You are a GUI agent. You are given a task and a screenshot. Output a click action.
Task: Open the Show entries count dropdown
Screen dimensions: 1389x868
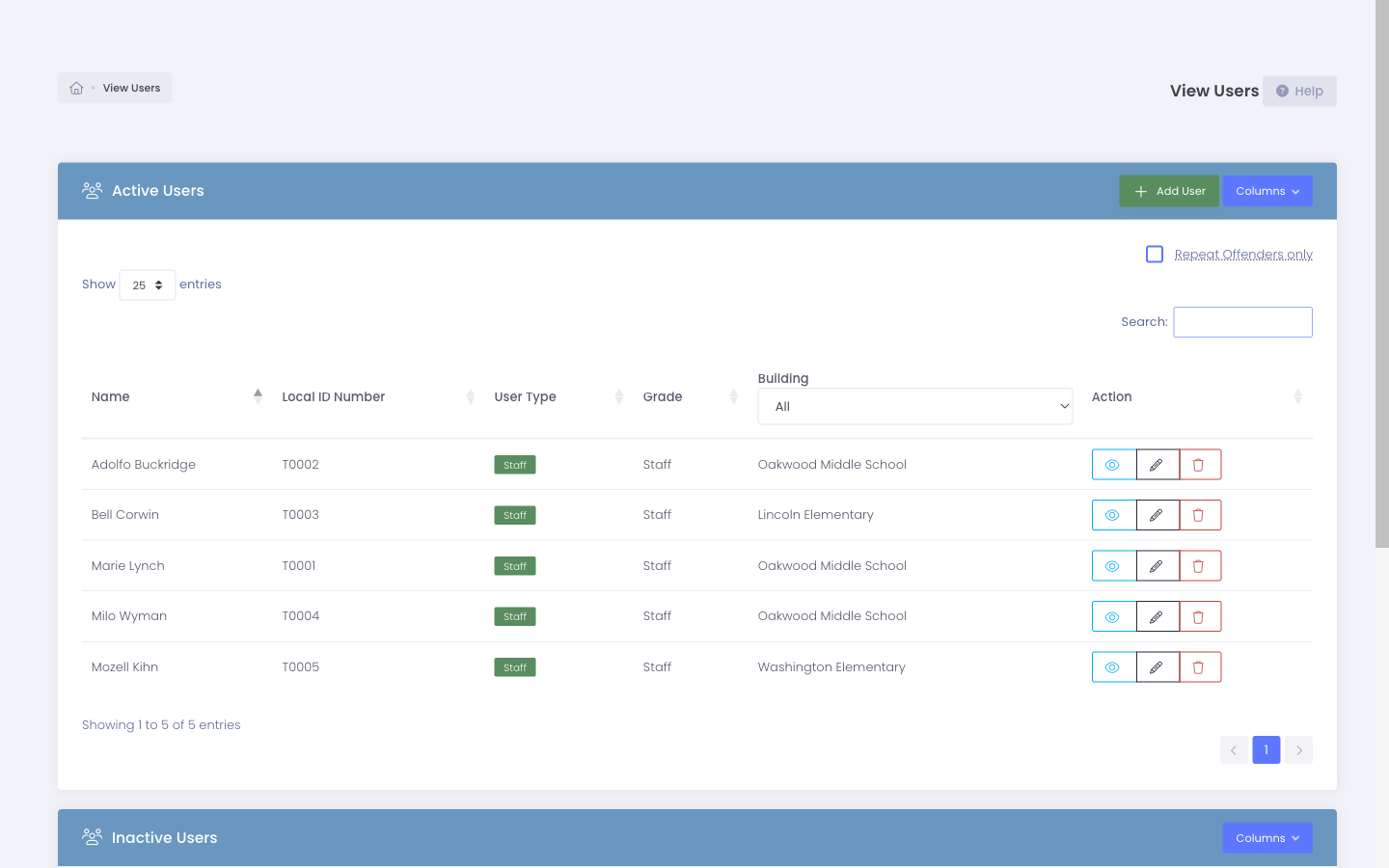(x=148, y=285)
